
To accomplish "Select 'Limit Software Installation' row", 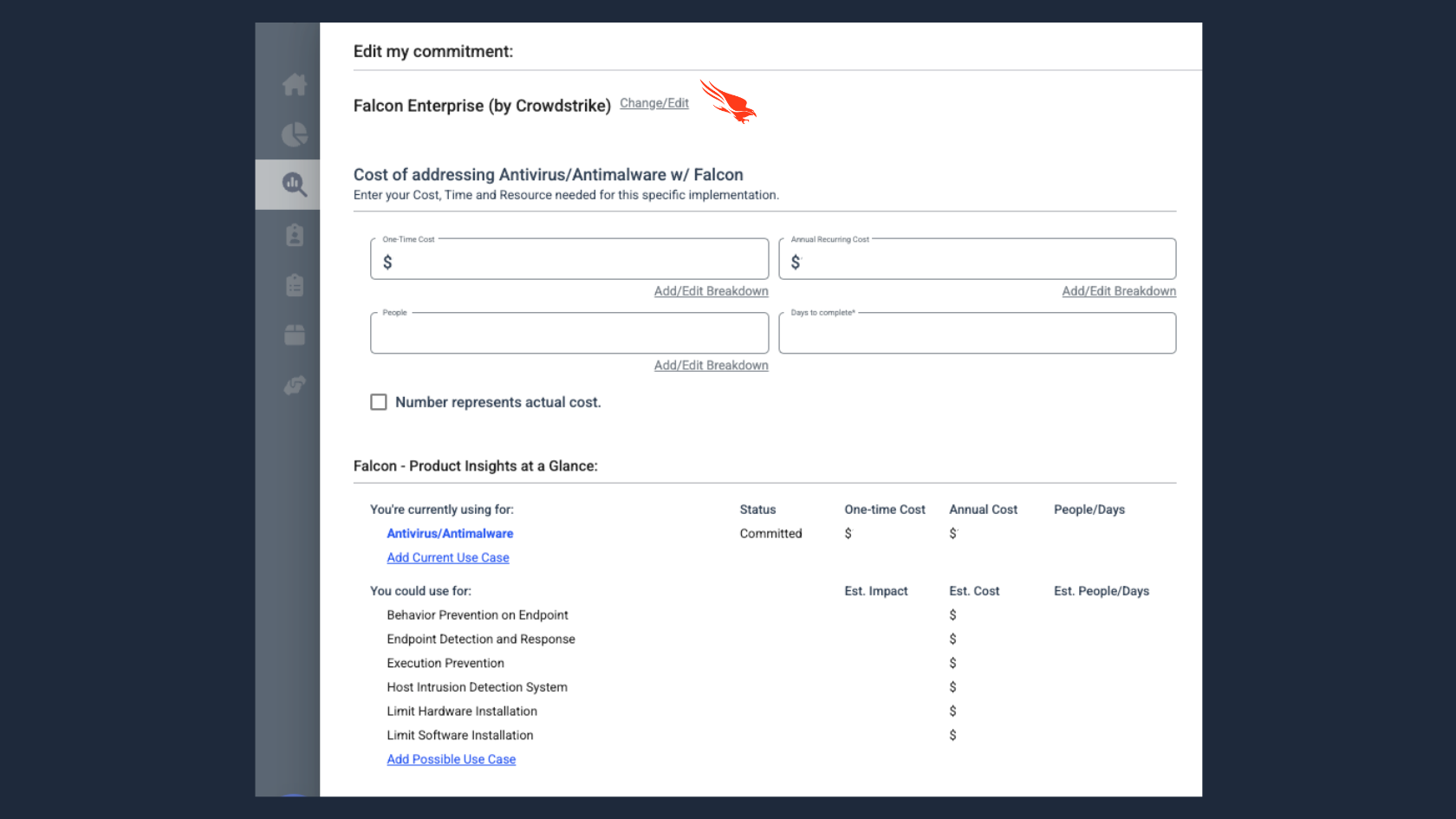I will [x=460, y=736].
